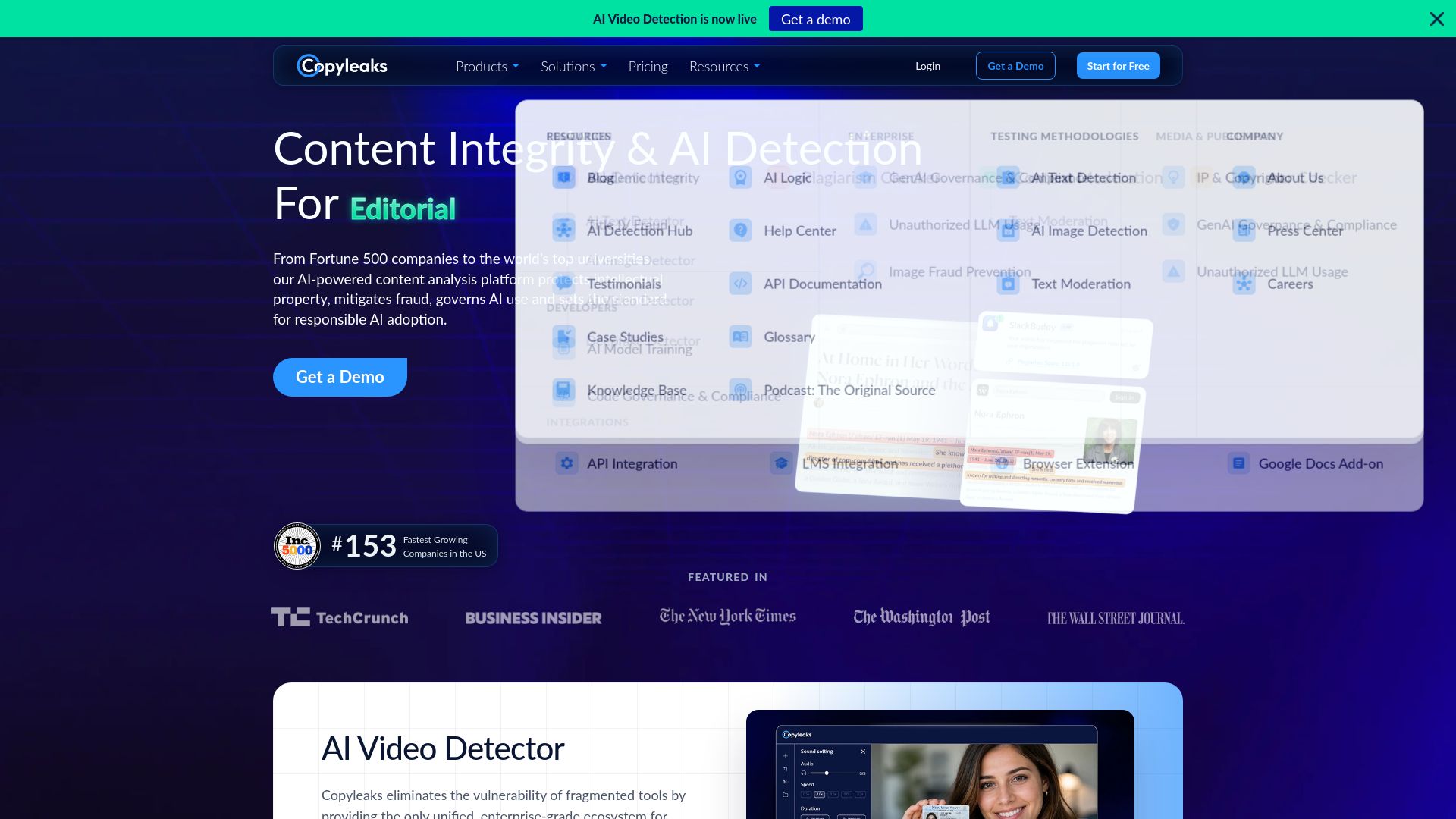The height and width of the screenshot is (819, 1456).
Task: Click the Start for Free button
Action: (x=1118, y=66)
